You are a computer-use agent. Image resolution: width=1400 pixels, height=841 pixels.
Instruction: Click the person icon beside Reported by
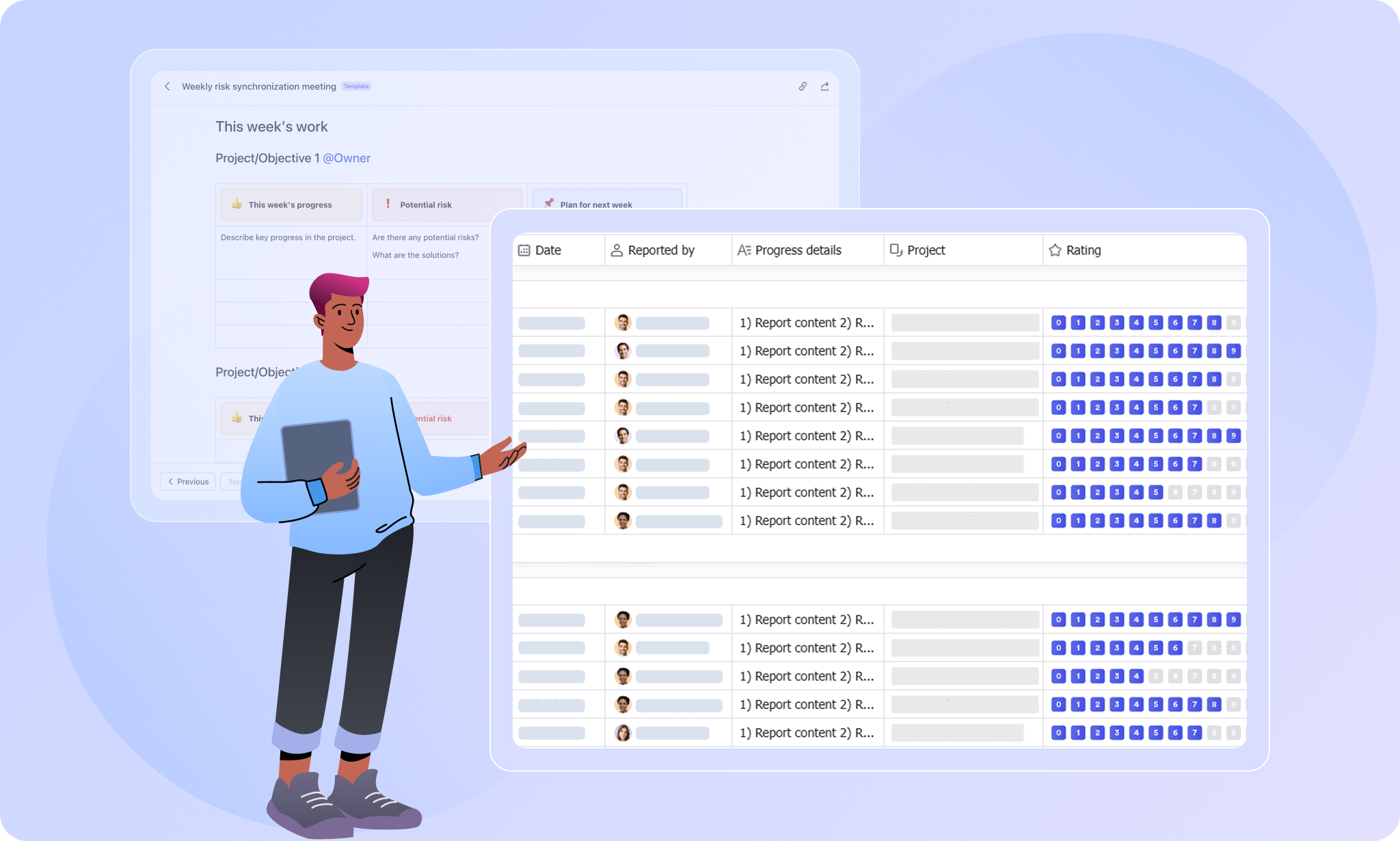pyautogui.click(x=617, y=250)
